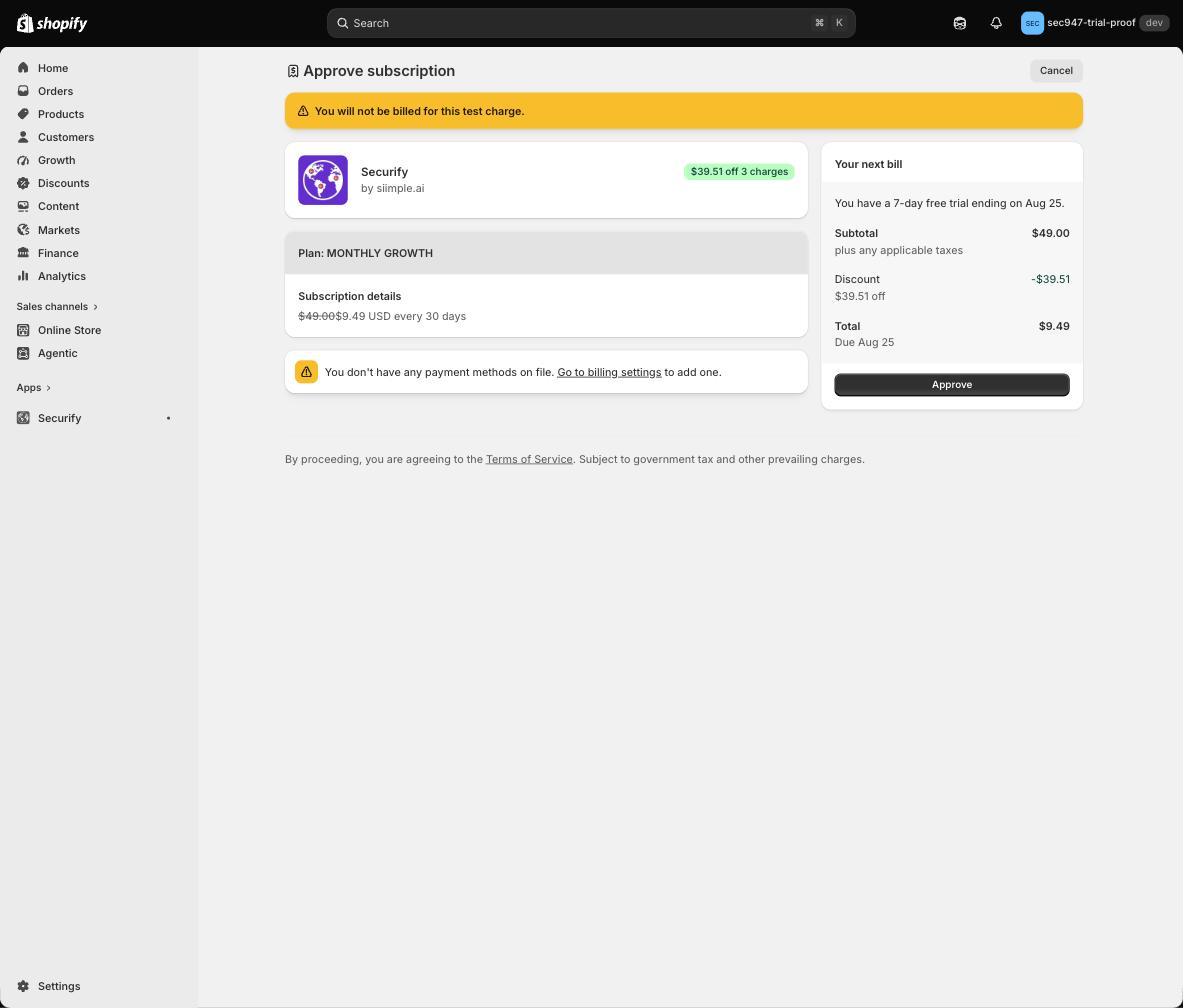Click the warning icon in test charge banner
The image size is (1183, 1008).
pyautogui.click(x=303, y=111)
